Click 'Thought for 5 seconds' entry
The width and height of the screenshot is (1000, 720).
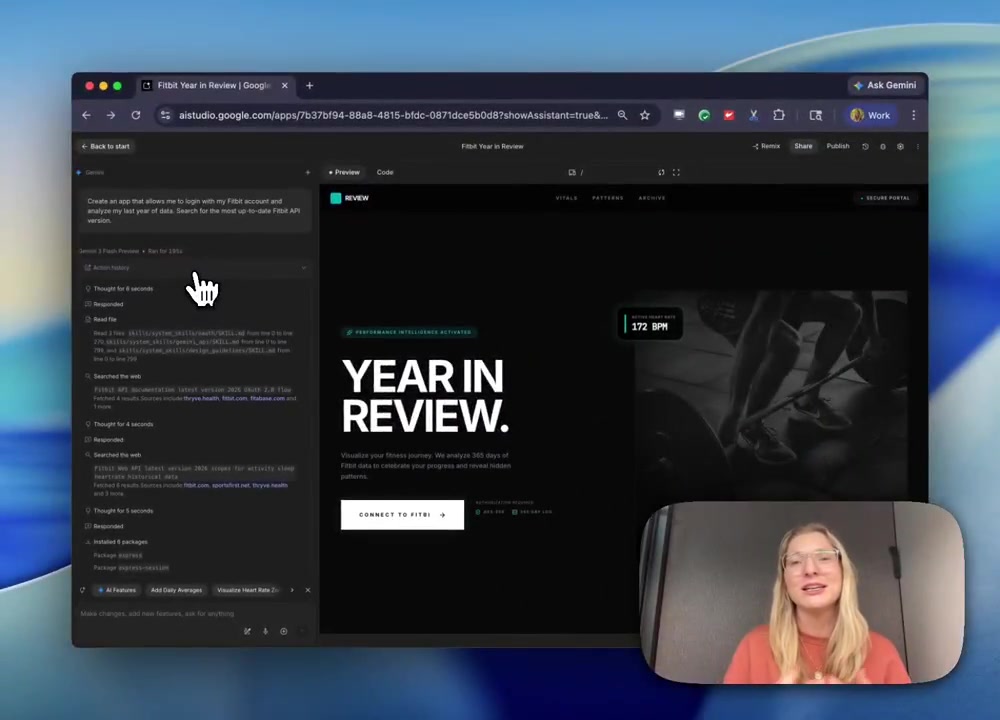(x=119, y=511)
